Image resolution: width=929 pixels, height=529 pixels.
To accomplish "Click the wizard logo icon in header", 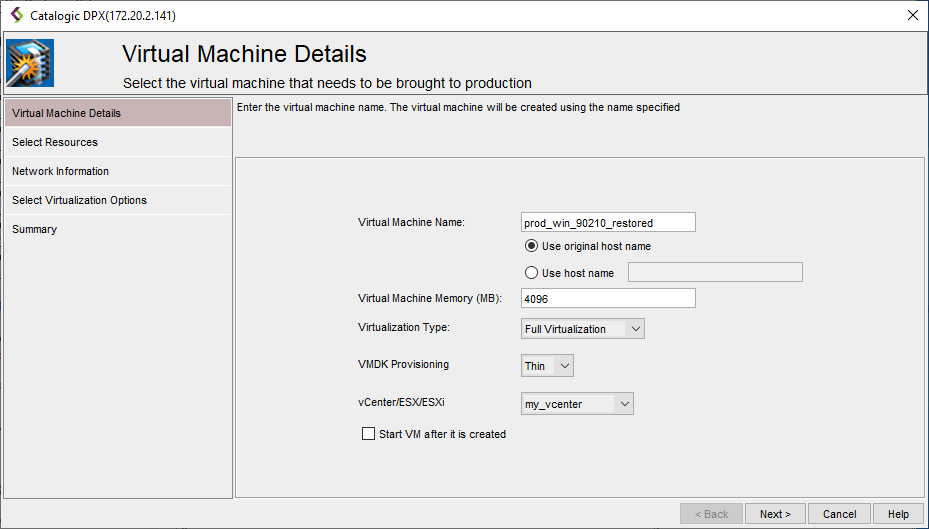I will [30, 63].
